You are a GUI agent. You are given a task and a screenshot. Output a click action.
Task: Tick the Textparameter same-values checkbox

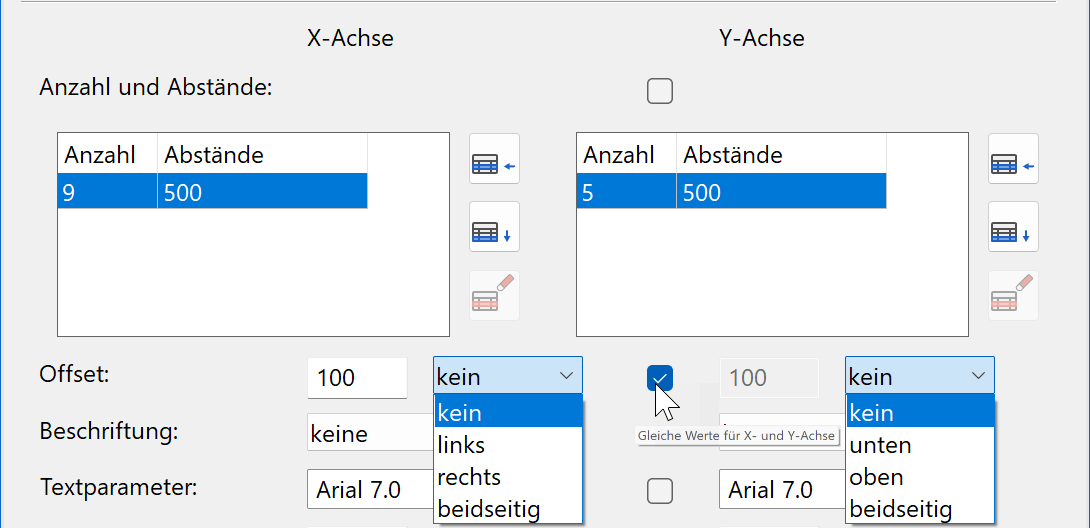(660, 490)
